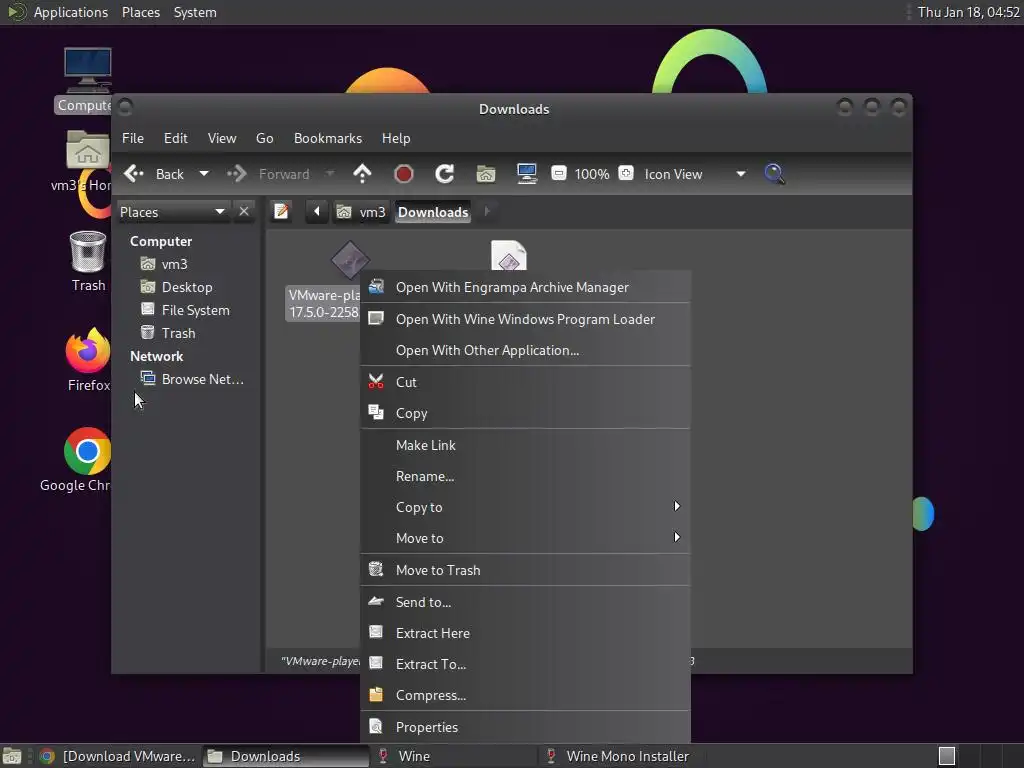Zoom in with the plus icon
The image size is (1024, 768).
click(x=626, y=173)
